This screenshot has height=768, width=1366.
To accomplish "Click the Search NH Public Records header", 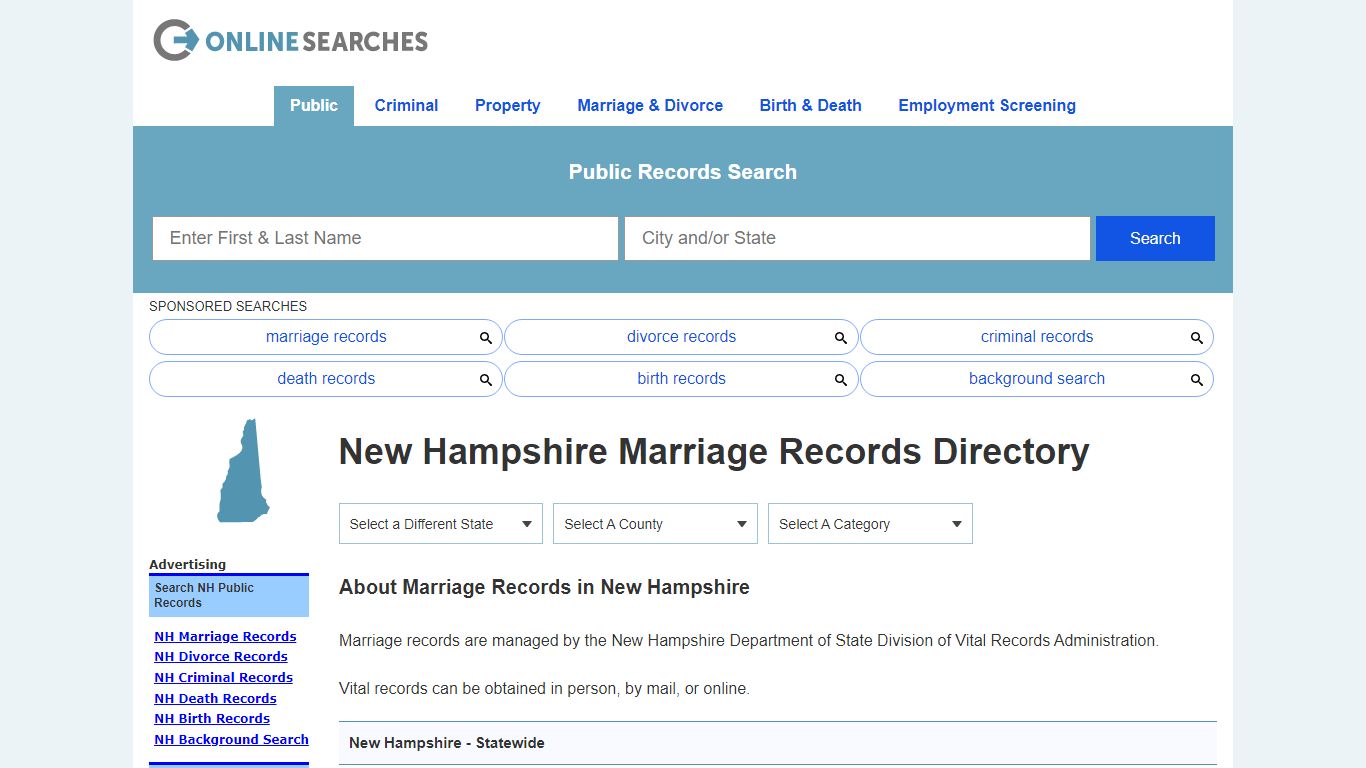I will 229,596.
